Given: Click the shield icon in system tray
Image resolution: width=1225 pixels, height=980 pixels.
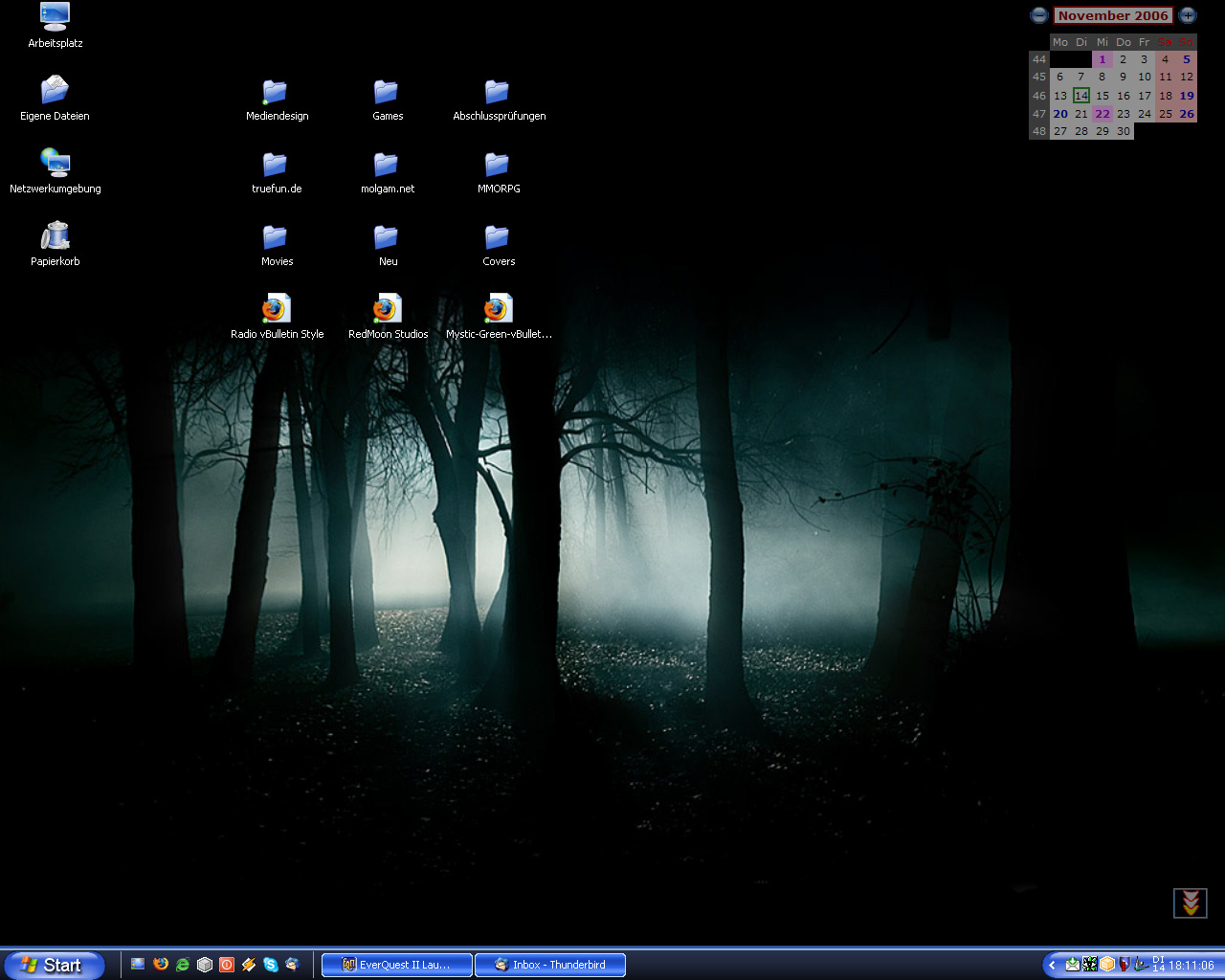Looking at the screenshot, I should (1125, 965).
